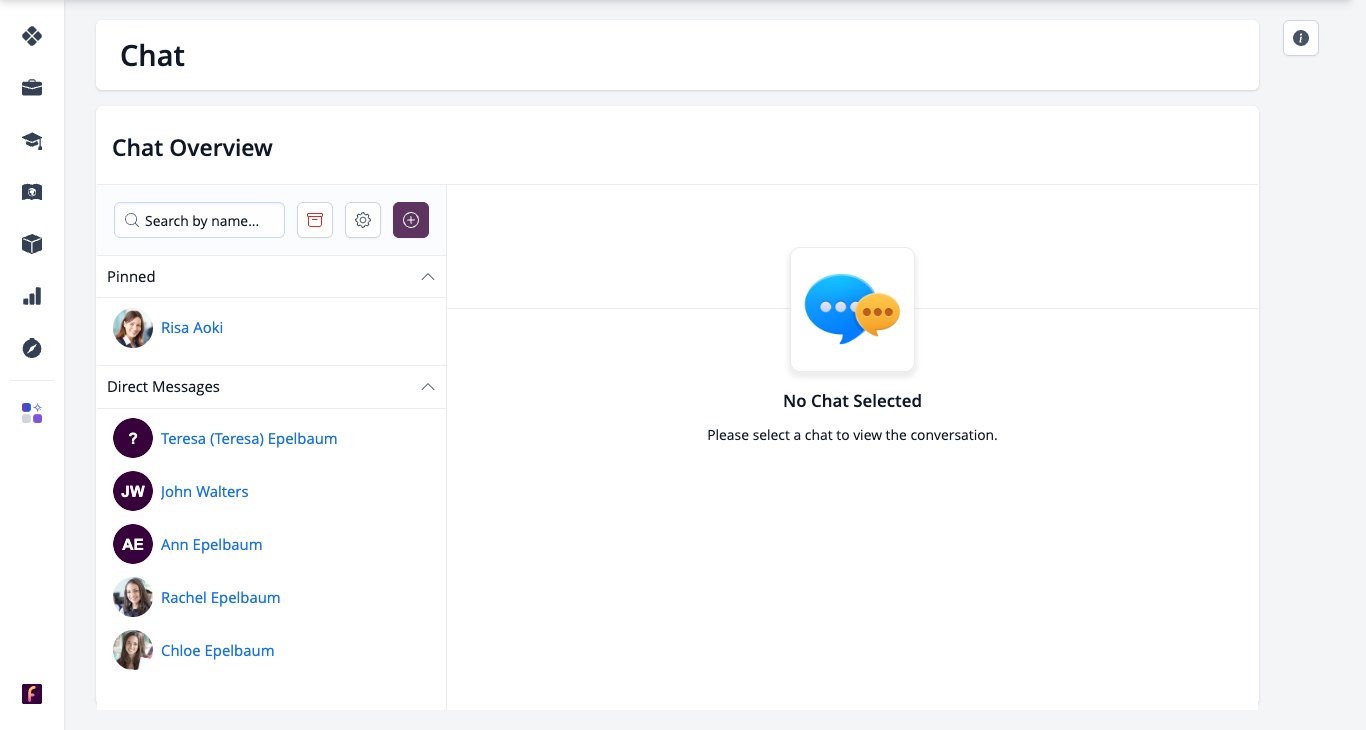Viewport: 1366px width, 730px height.
Task: Open chat settings gear button
Action: tap(363, 220)
